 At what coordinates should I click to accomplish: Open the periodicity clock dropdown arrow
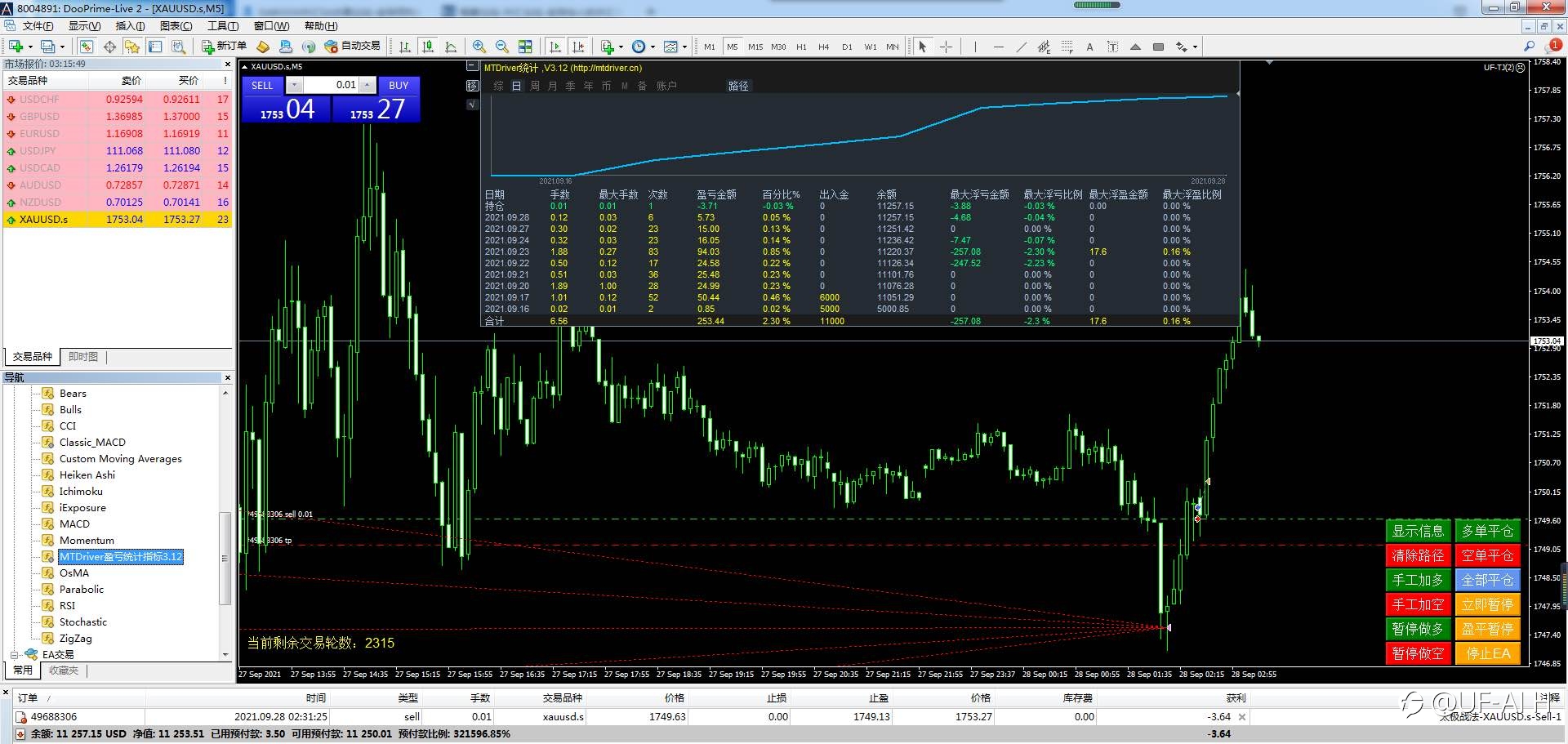pyautogui.click(x=652, y=47)
